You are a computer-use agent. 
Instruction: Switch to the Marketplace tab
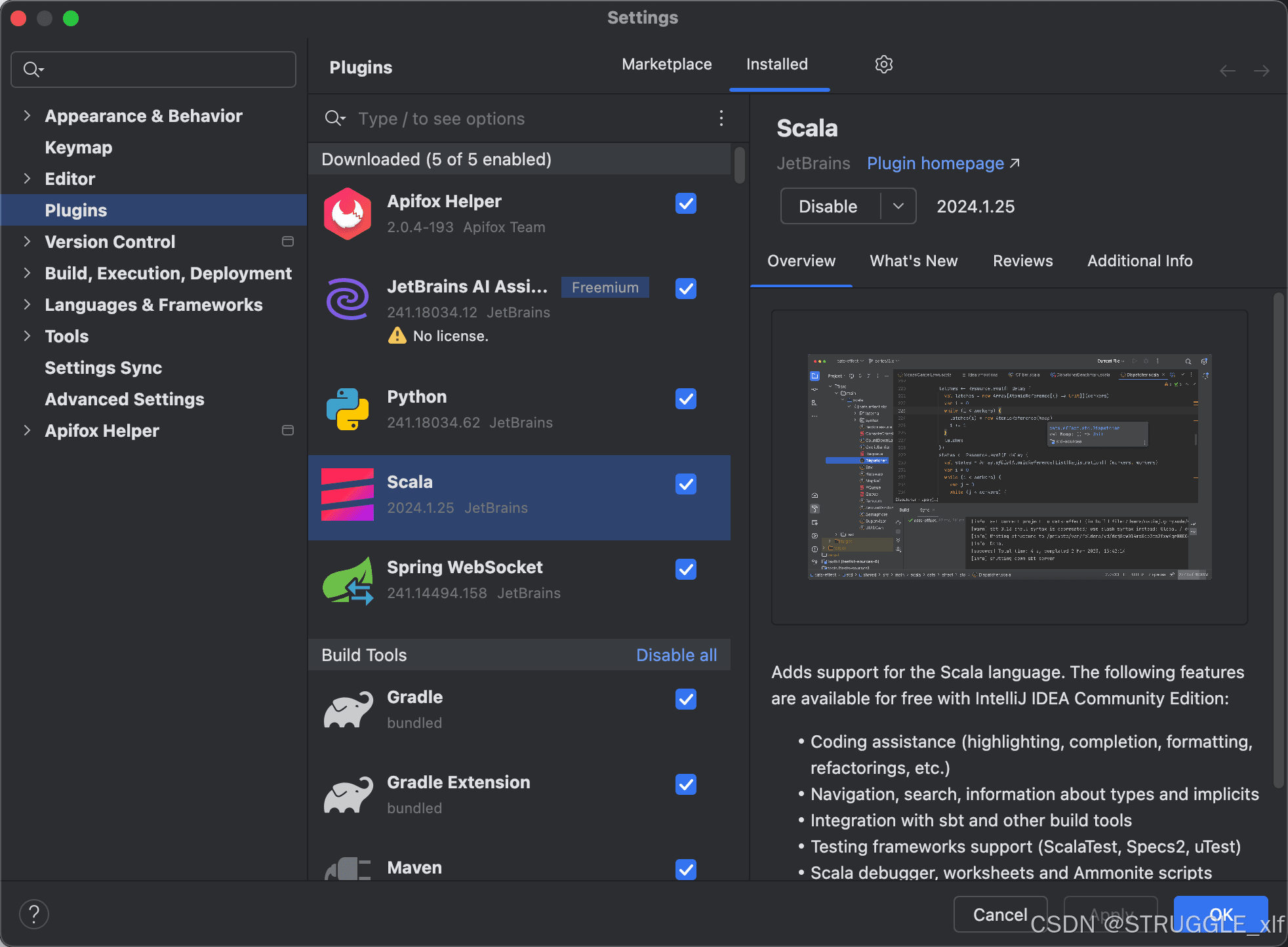(667, 64)
